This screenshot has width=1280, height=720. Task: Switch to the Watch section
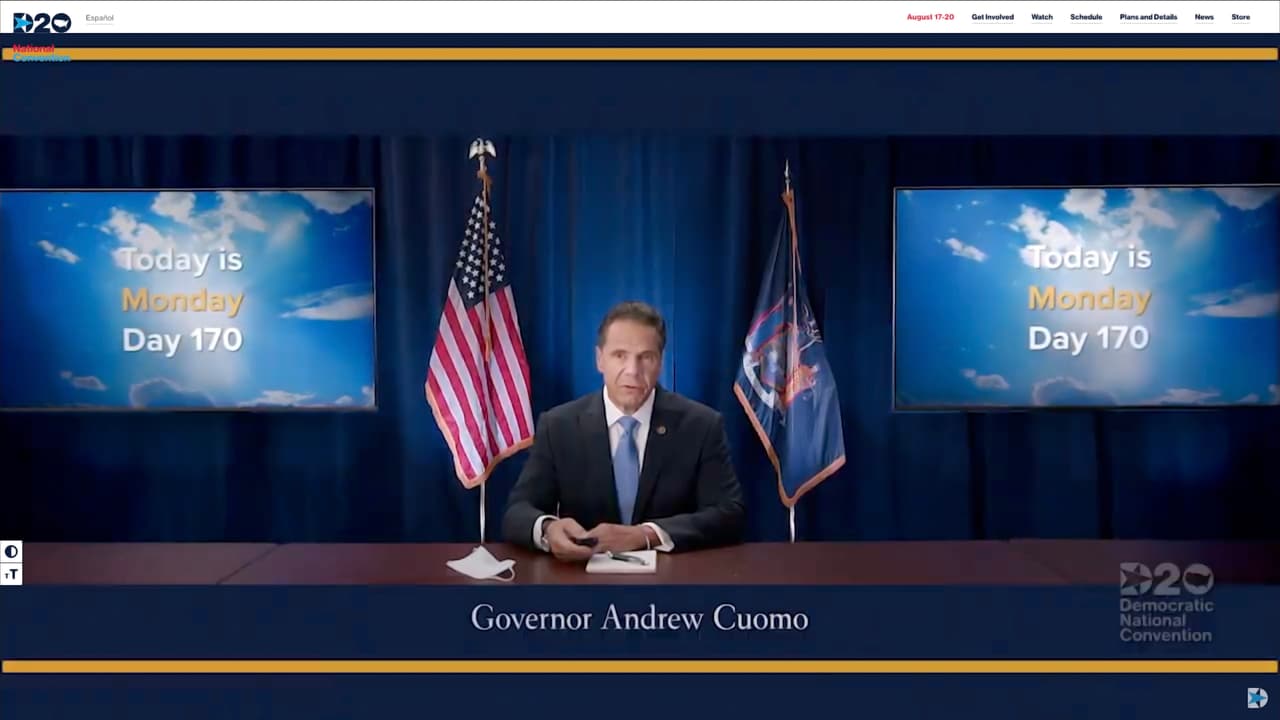pos(1041,17)
